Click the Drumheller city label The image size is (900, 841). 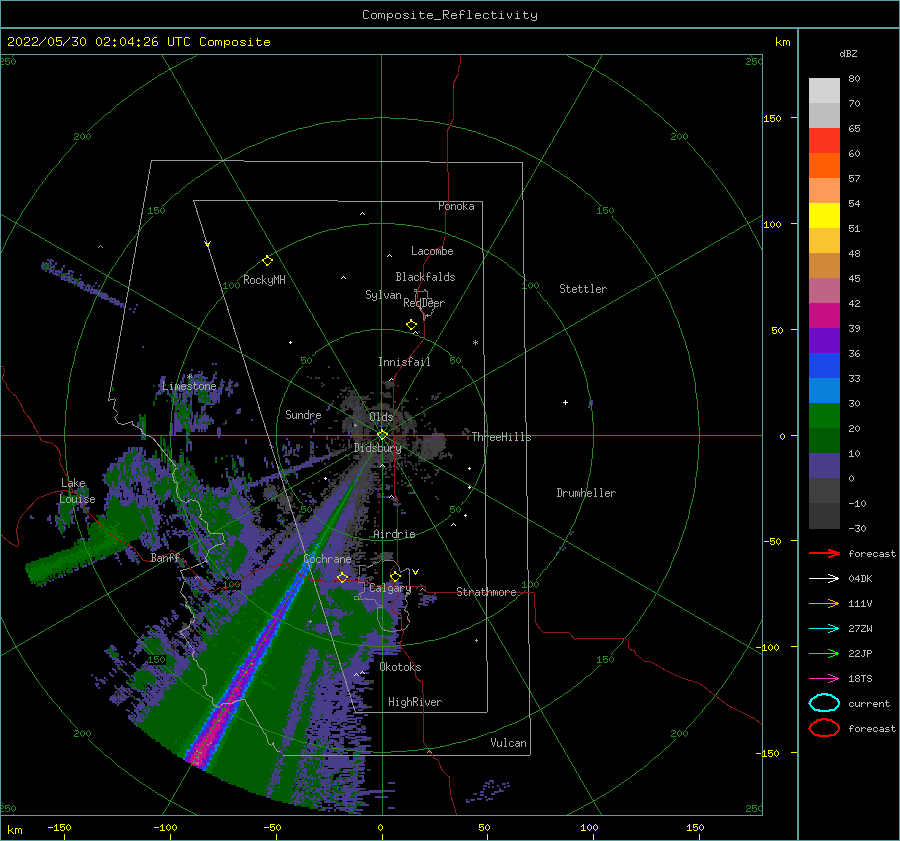(586, 493)
